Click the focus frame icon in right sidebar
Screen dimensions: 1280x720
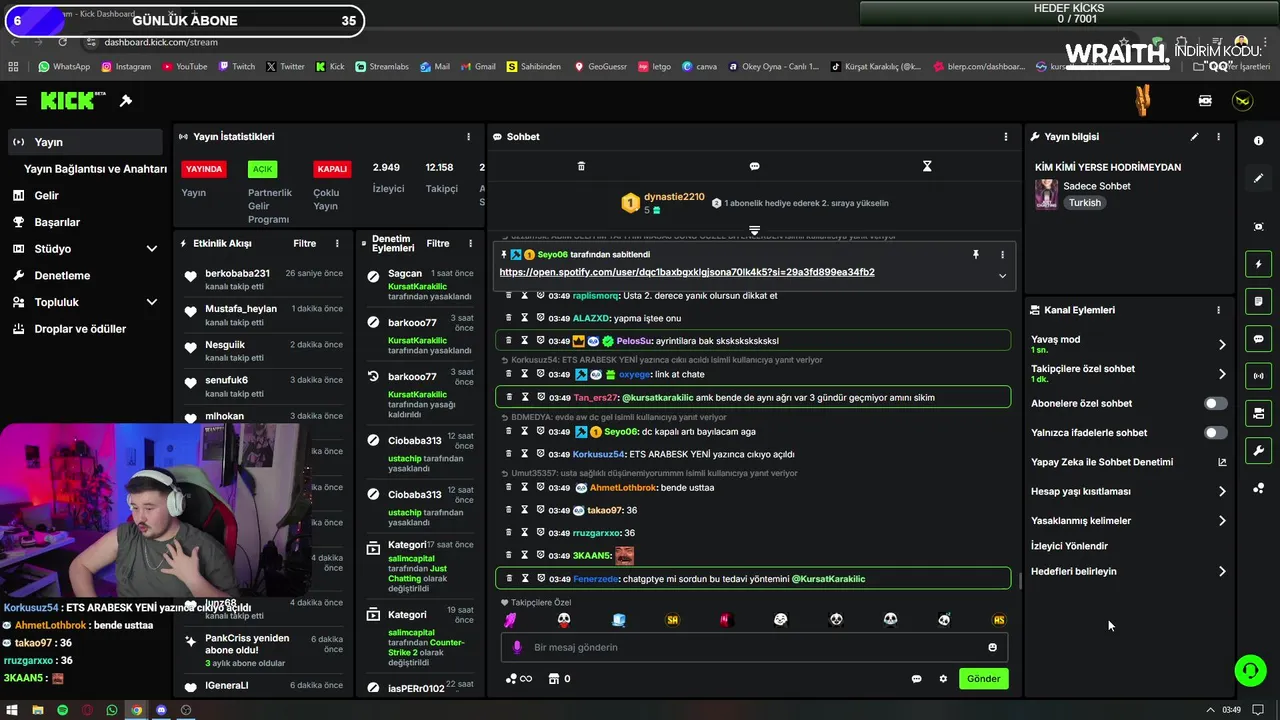pos(1258,227)
